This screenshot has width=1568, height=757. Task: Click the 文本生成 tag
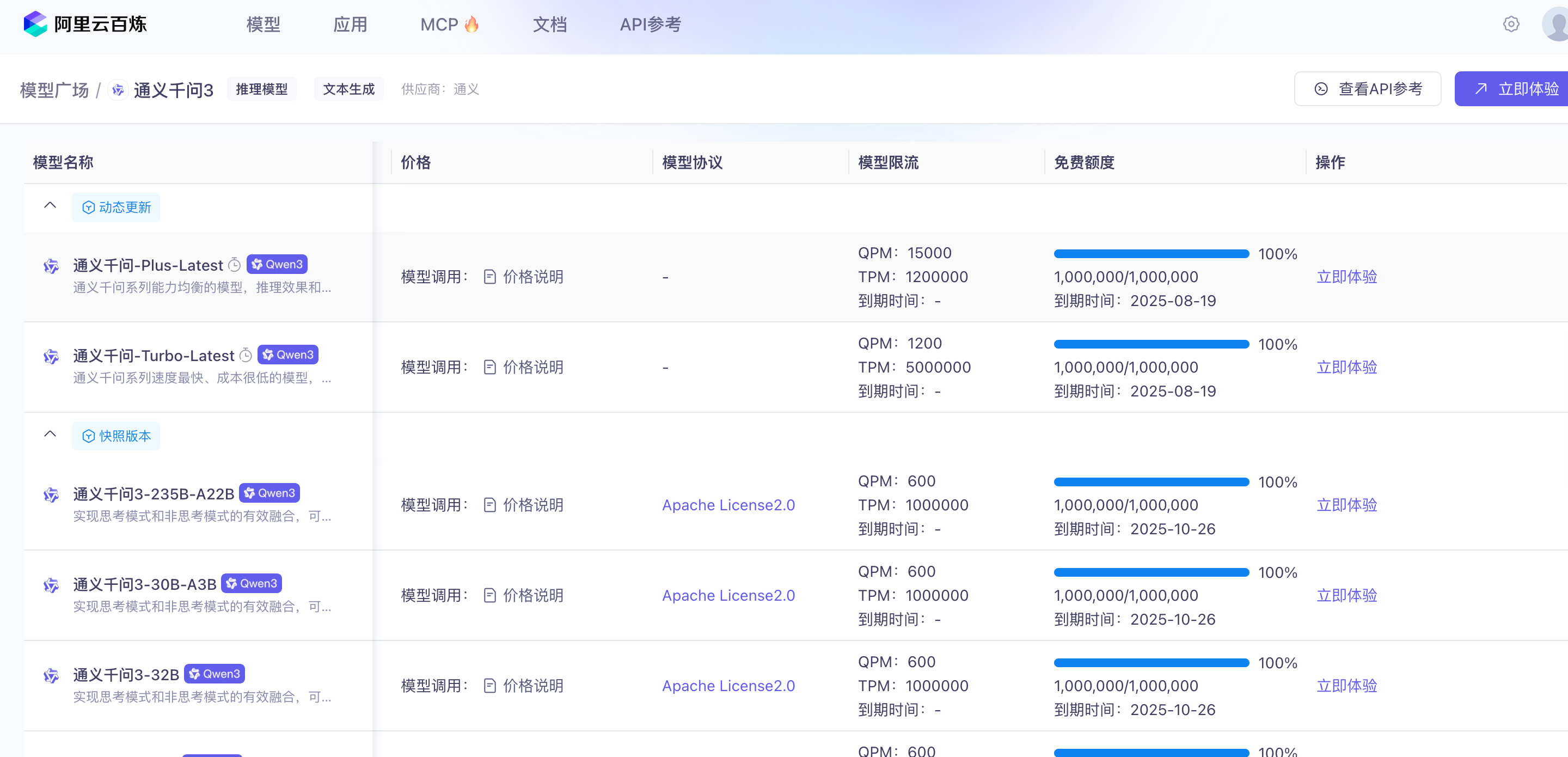point(349,89)
